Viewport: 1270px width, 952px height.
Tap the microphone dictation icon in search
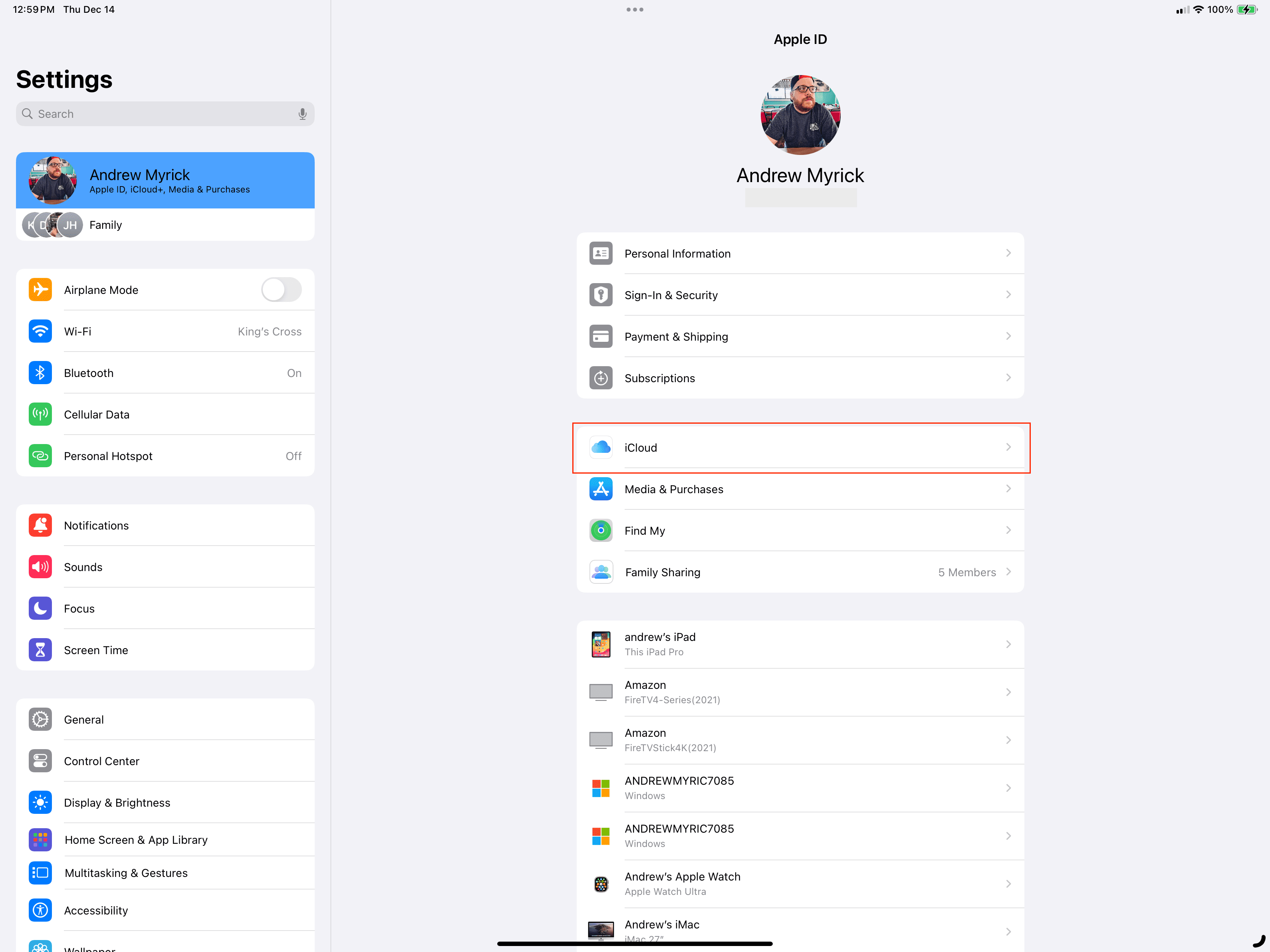[x=303, y=114]
